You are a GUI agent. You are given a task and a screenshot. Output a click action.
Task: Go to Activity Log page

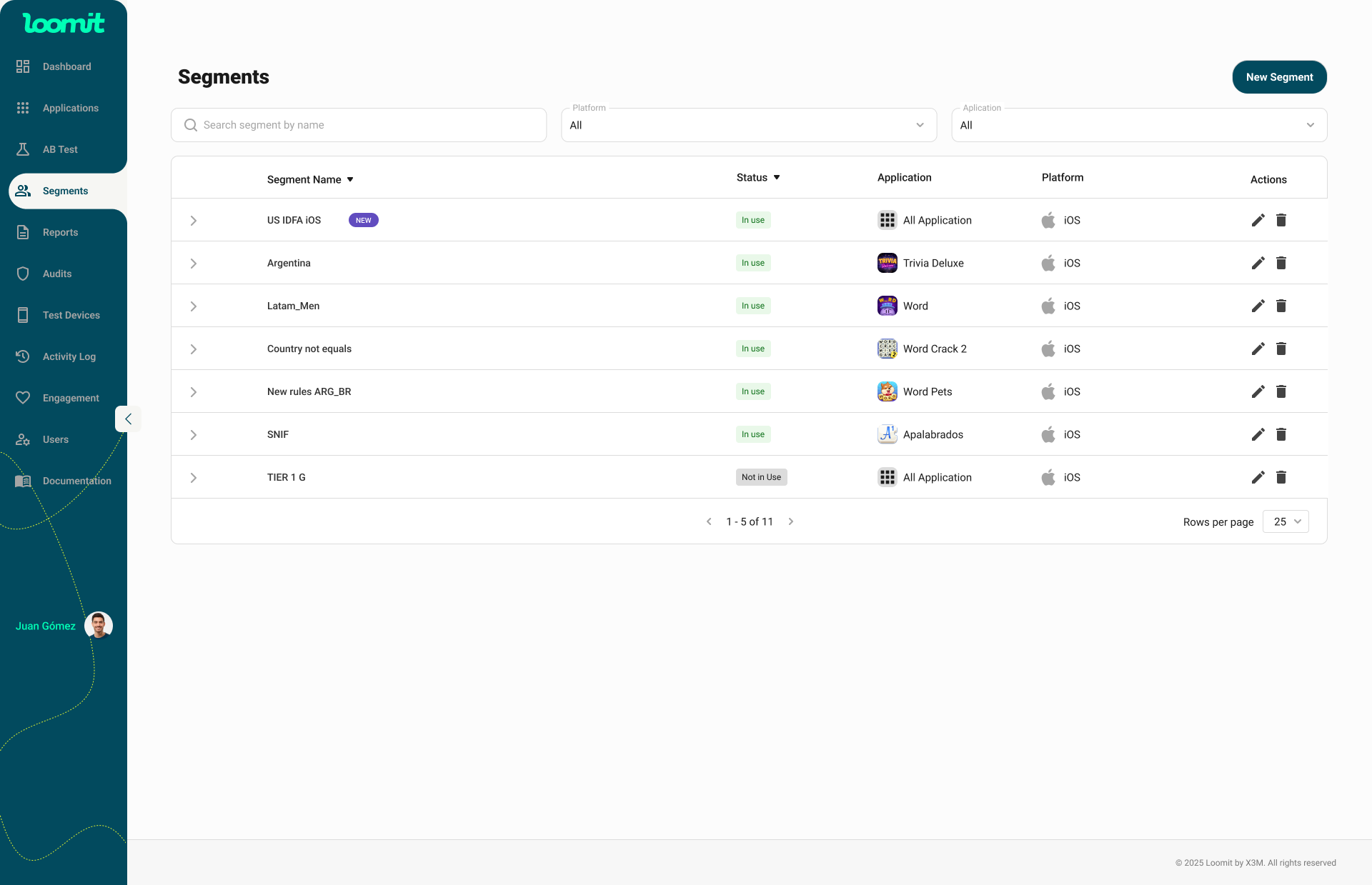(69, 356)
